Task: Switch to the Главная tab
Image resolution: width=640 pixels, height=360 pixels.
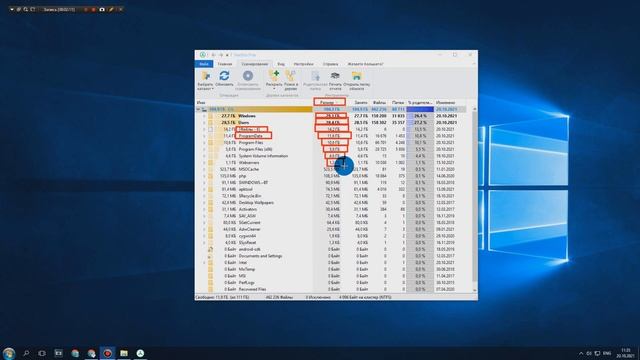Action: 224,64
